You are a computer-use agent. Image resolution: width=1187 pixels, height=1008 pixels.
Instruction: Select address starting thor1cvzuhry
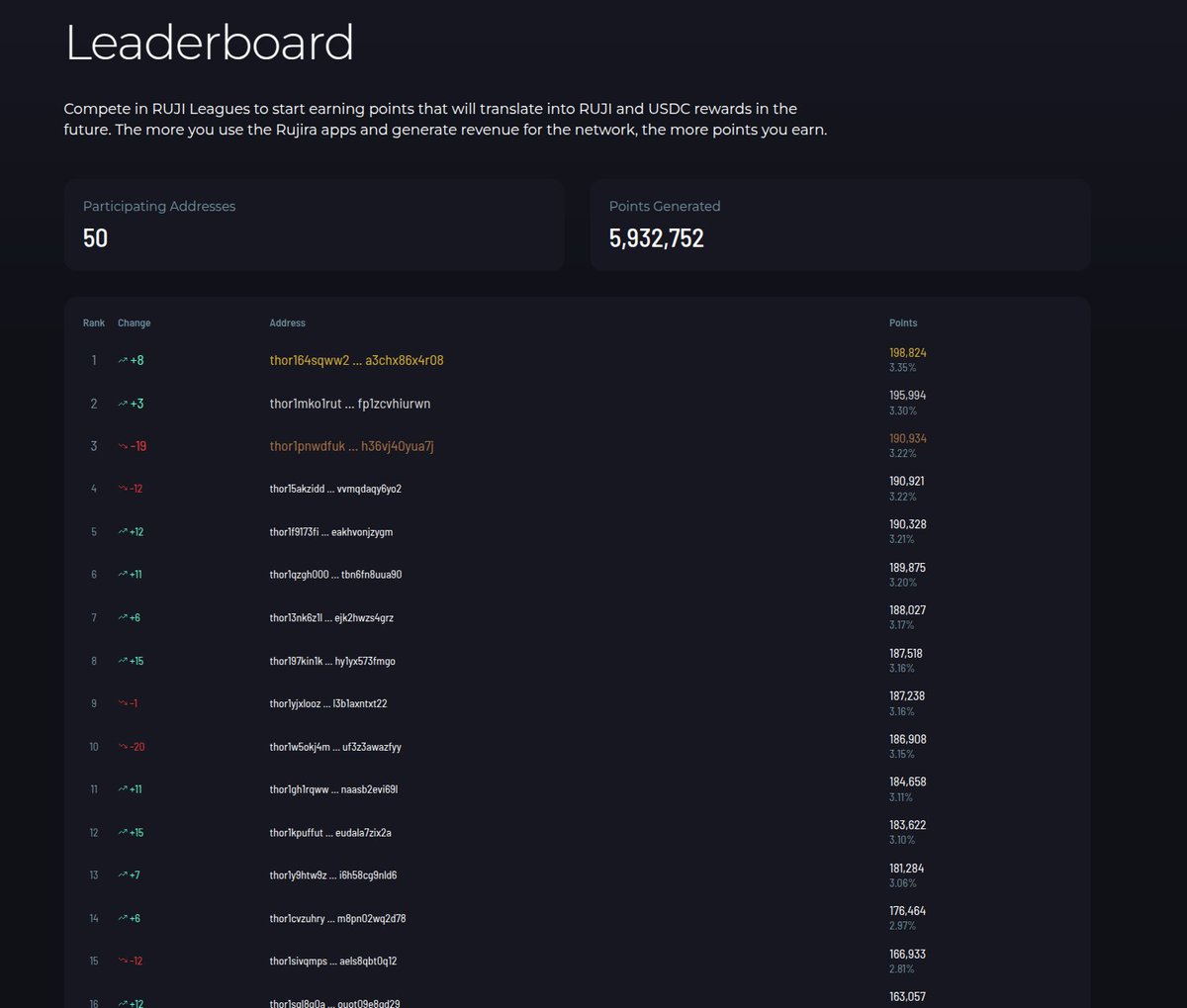click(x=337, y=919)
